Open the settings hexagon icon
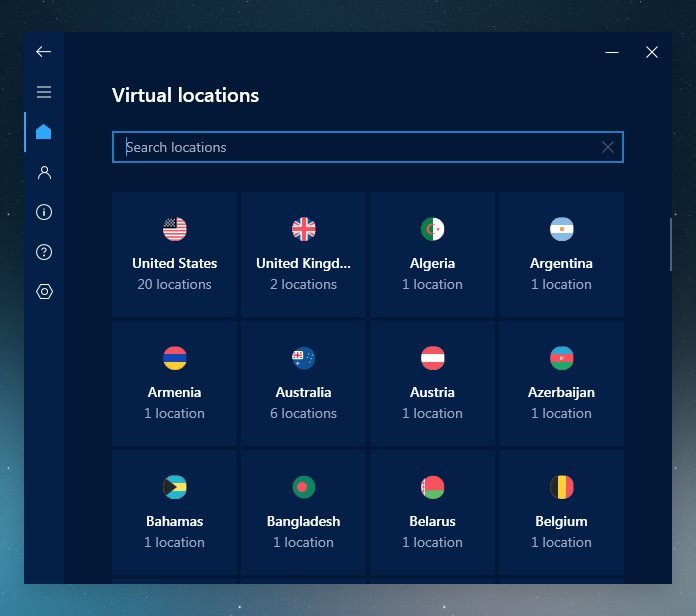Screen dimensions: 696x616 [x=43, y=292]
